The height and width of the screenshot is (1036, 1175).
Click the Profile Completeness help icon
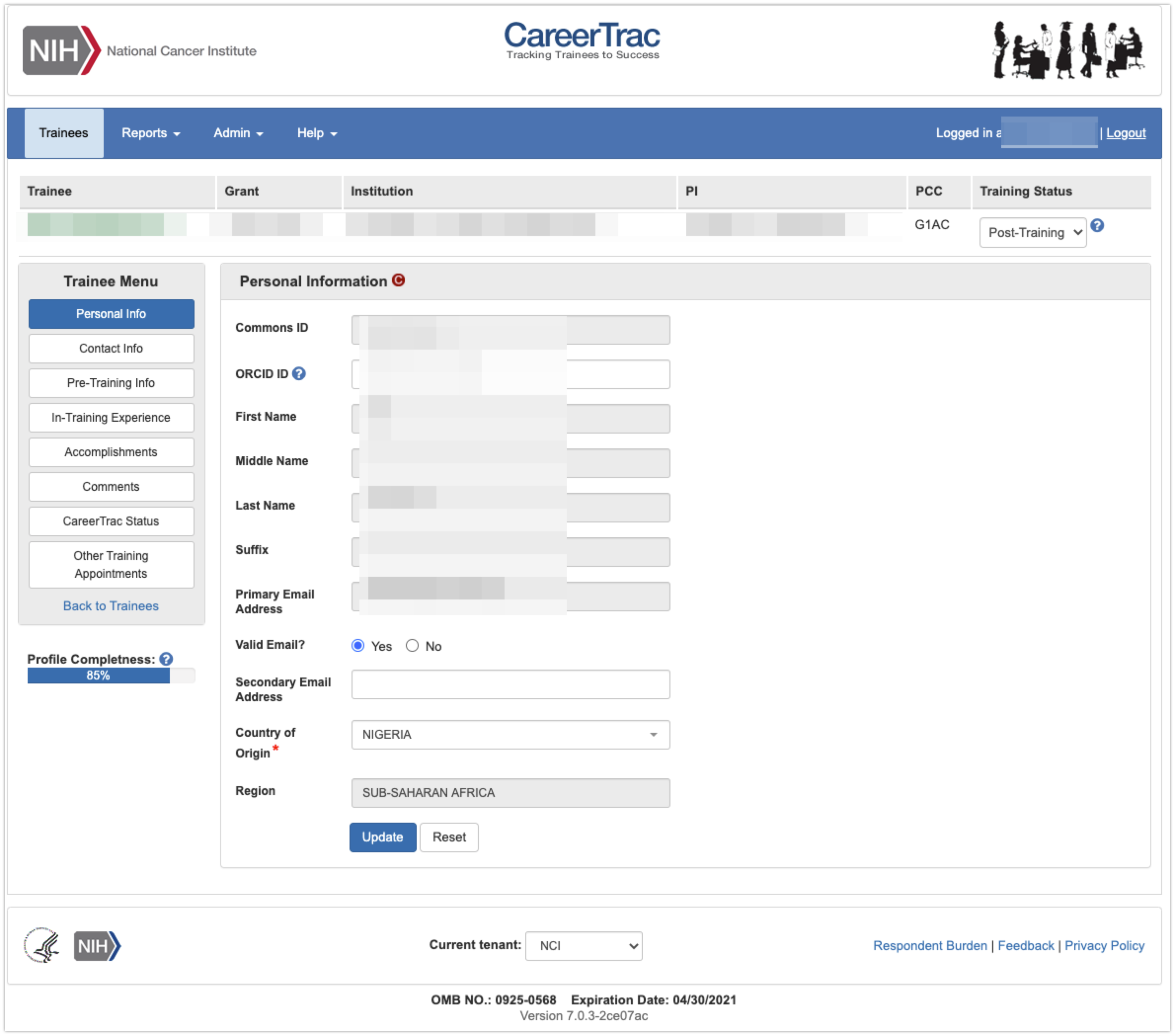point(166,659)
